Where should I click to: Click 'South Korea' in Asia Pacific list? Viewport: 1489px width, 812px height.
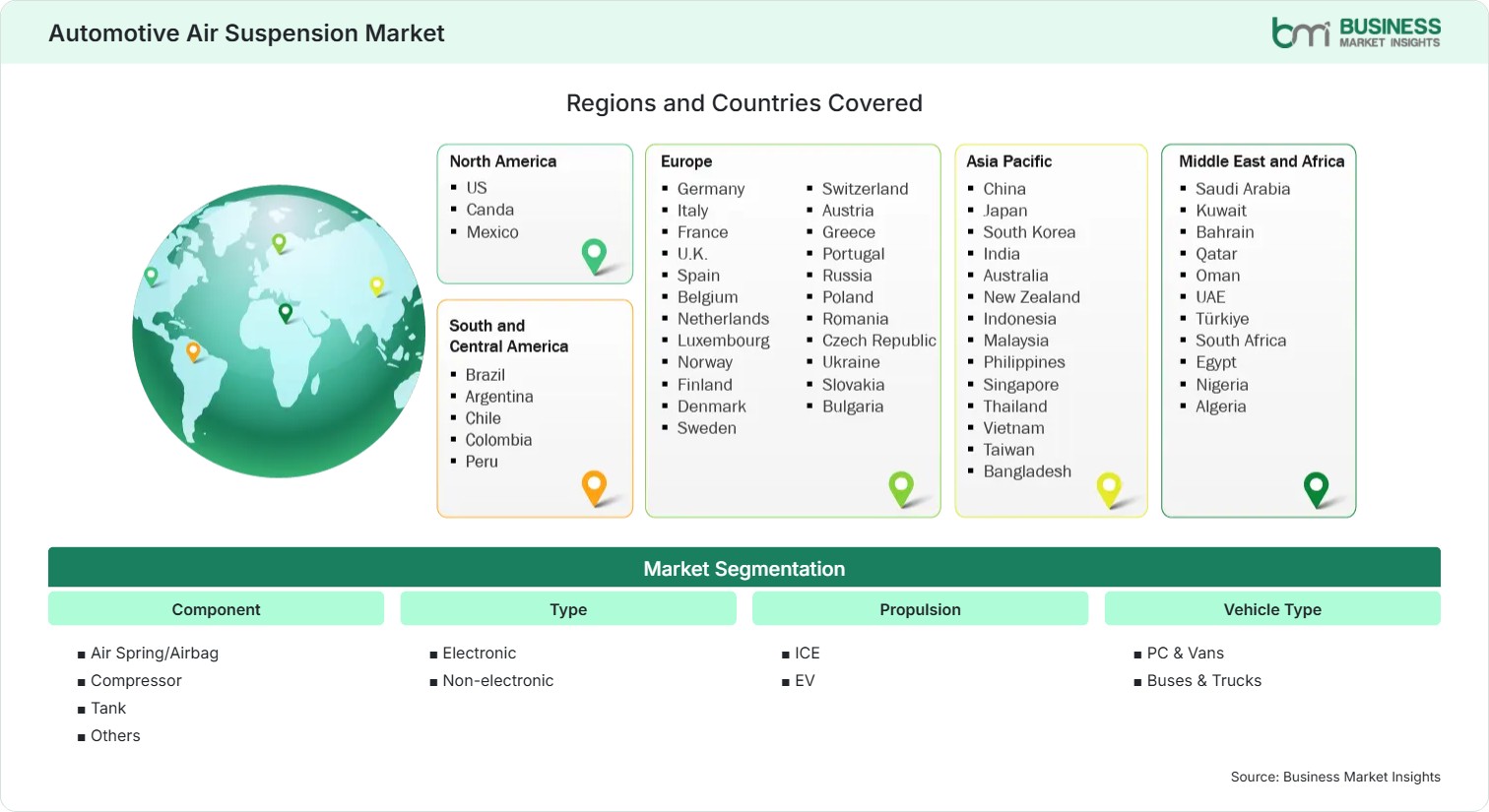pos(1029,232)
